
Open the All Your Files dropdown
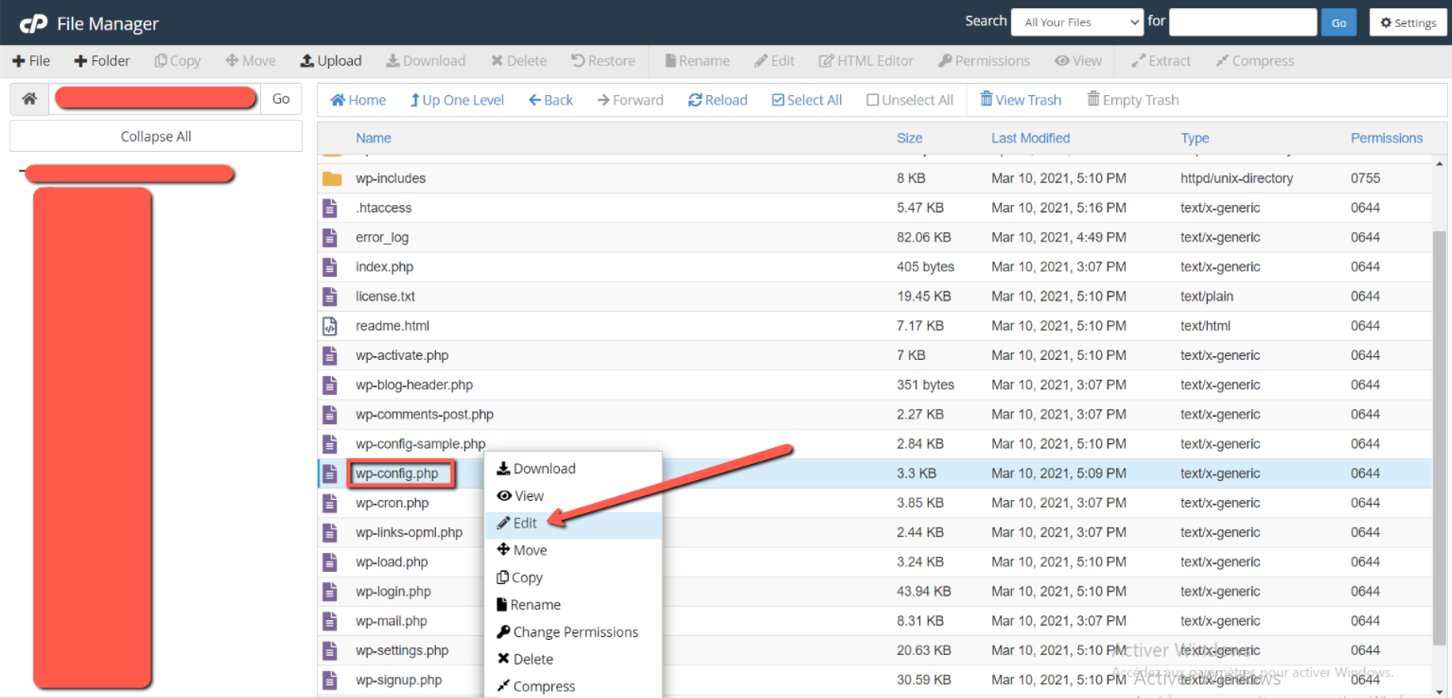tap(1076, 22)
